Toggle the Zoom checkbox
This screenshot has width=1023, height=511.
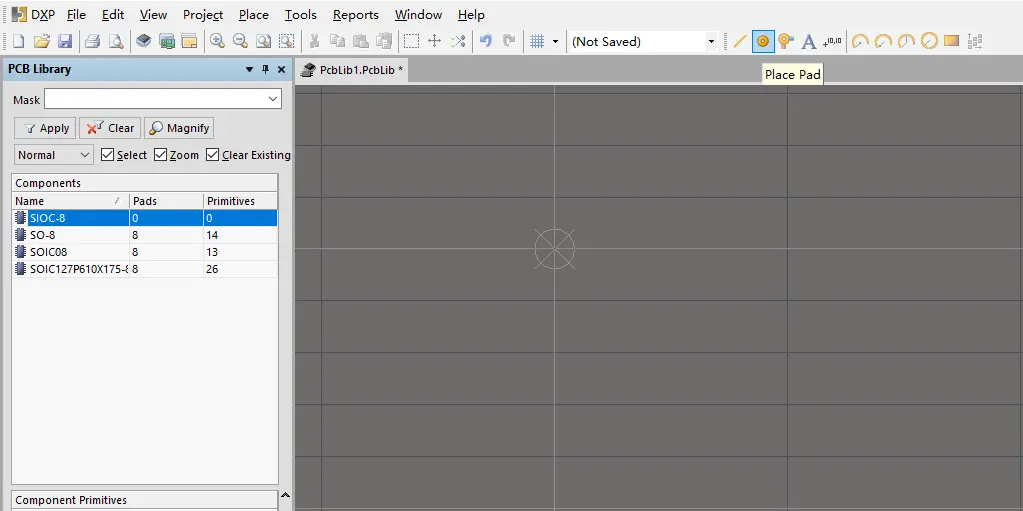click(161, 155)
